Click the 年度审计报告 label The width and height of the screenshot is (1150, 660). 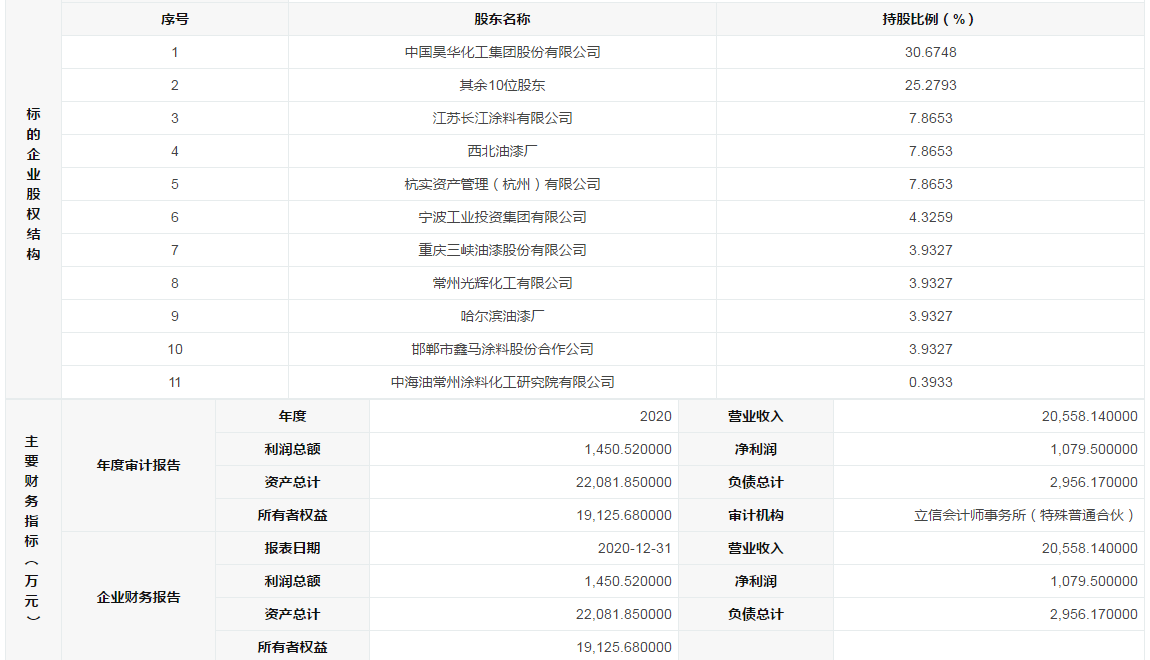(x=139, y=466)
